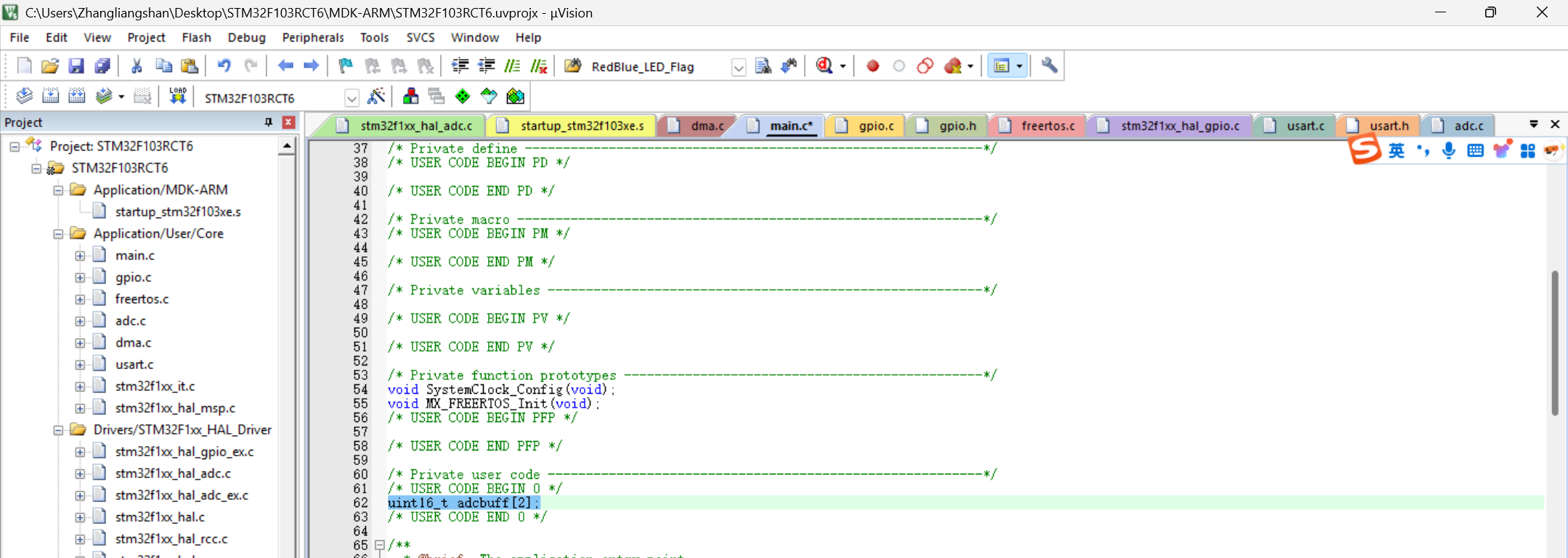Toggle Sogou IME English mode icon
1568x558 pixels.
tap(1397, 150)
